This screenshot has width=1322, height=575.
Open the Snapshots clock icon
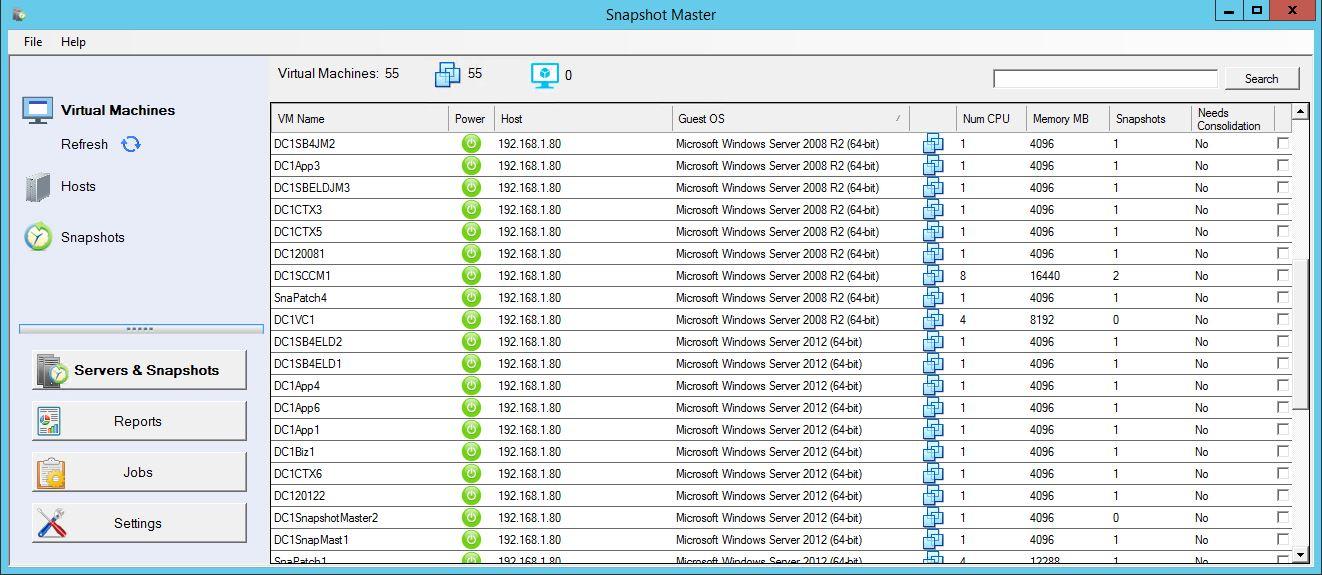[x=38, y=237]
